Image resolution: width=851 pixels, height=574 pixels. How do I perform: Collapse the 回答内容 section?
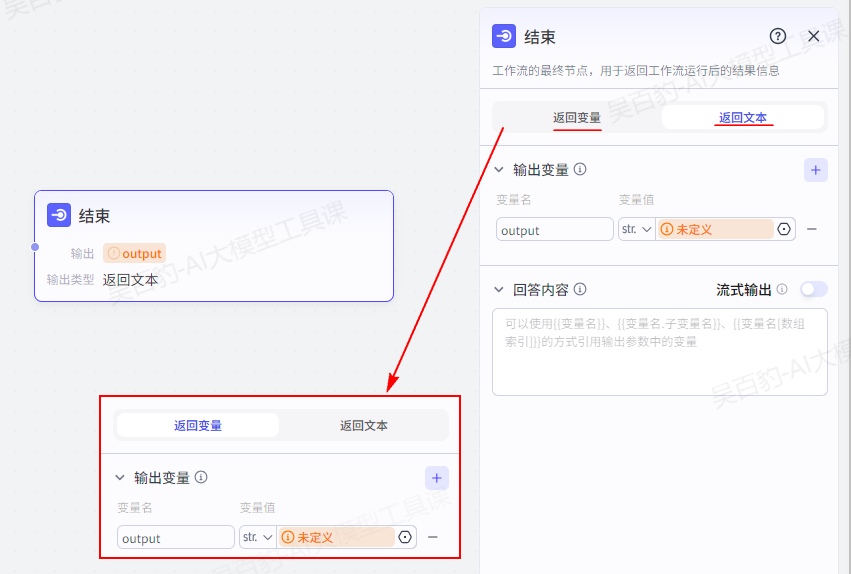click(x=499, y=289)
